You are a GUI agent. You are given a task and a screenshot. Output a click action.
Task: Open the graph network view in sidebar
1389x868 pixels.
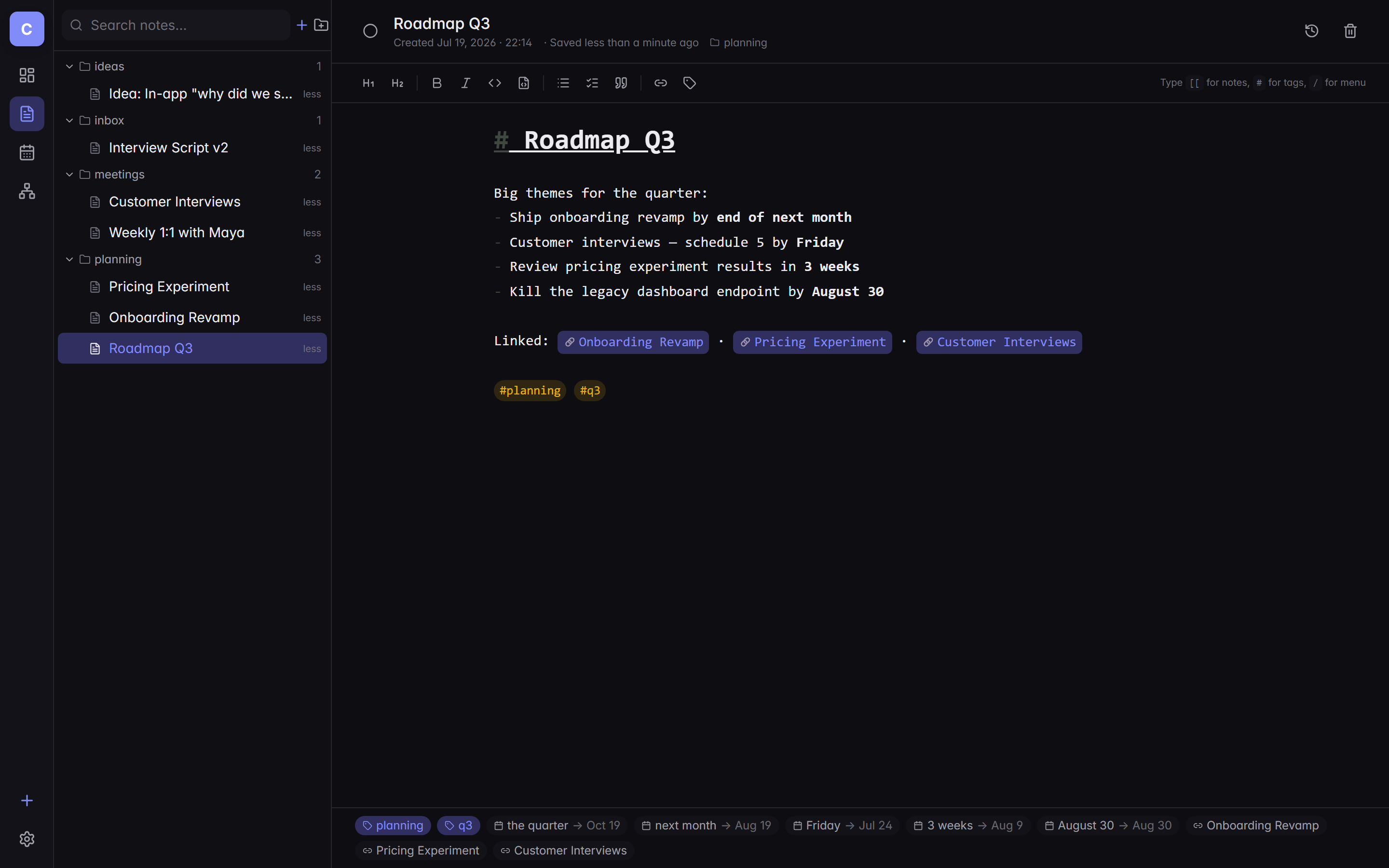point(27,191)
